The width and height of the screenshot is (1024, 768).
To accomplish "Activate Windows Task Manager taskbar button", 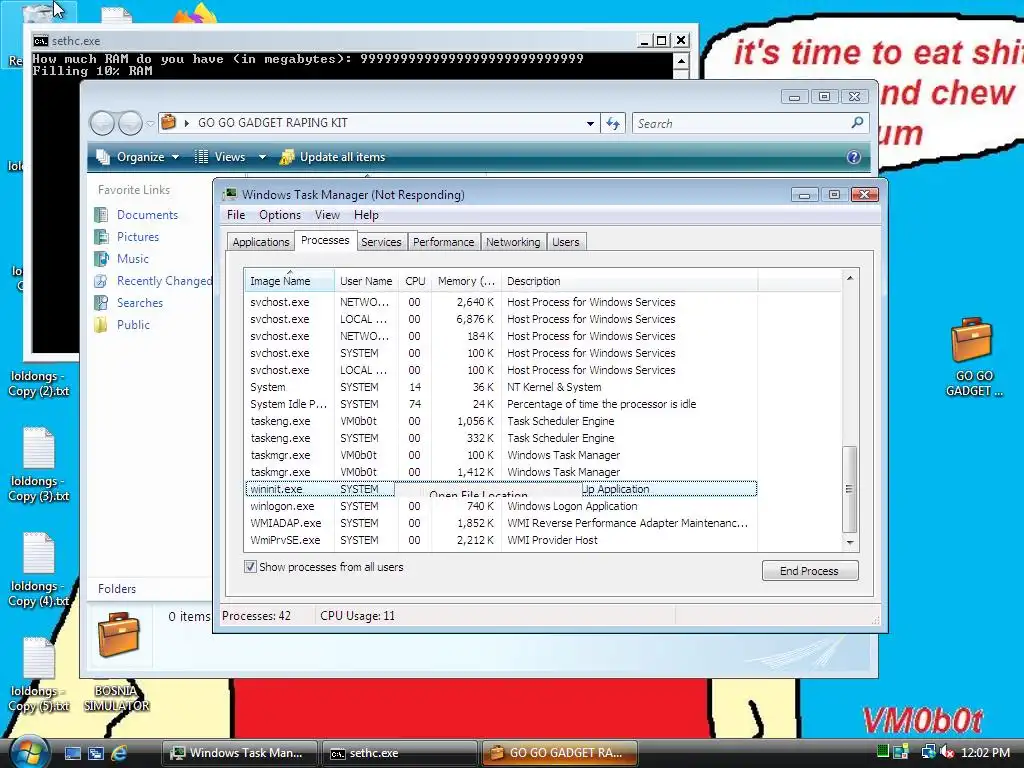I will [x=240, y=753].
